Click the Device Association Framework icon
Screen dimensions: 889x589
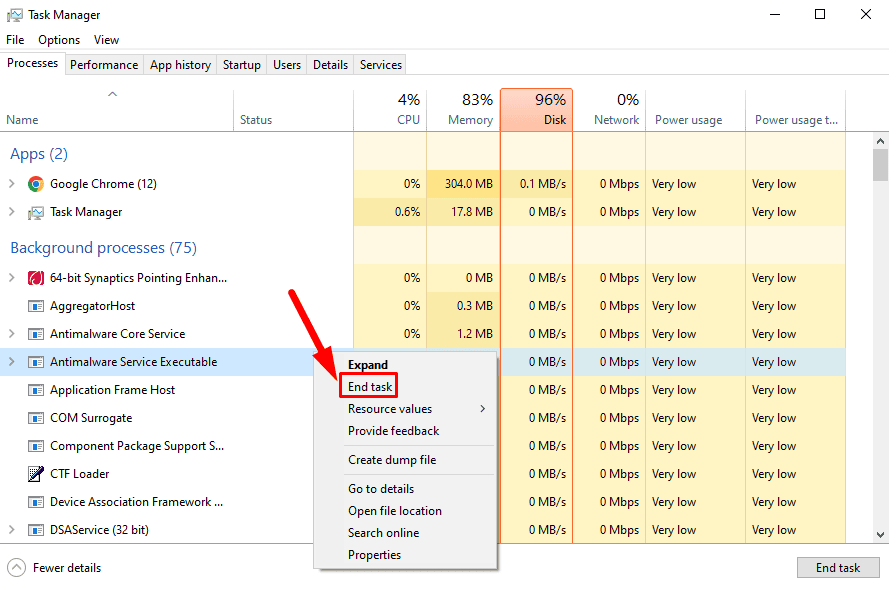click(x=36, y=502)
